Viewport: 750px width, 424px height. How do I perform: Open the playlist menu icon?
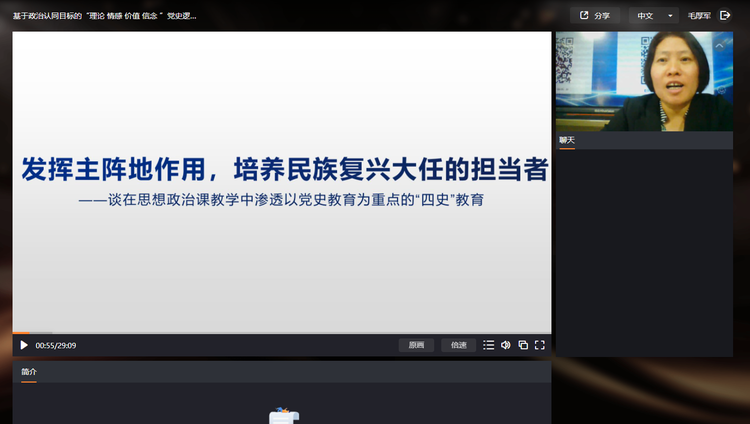(488, 345)
